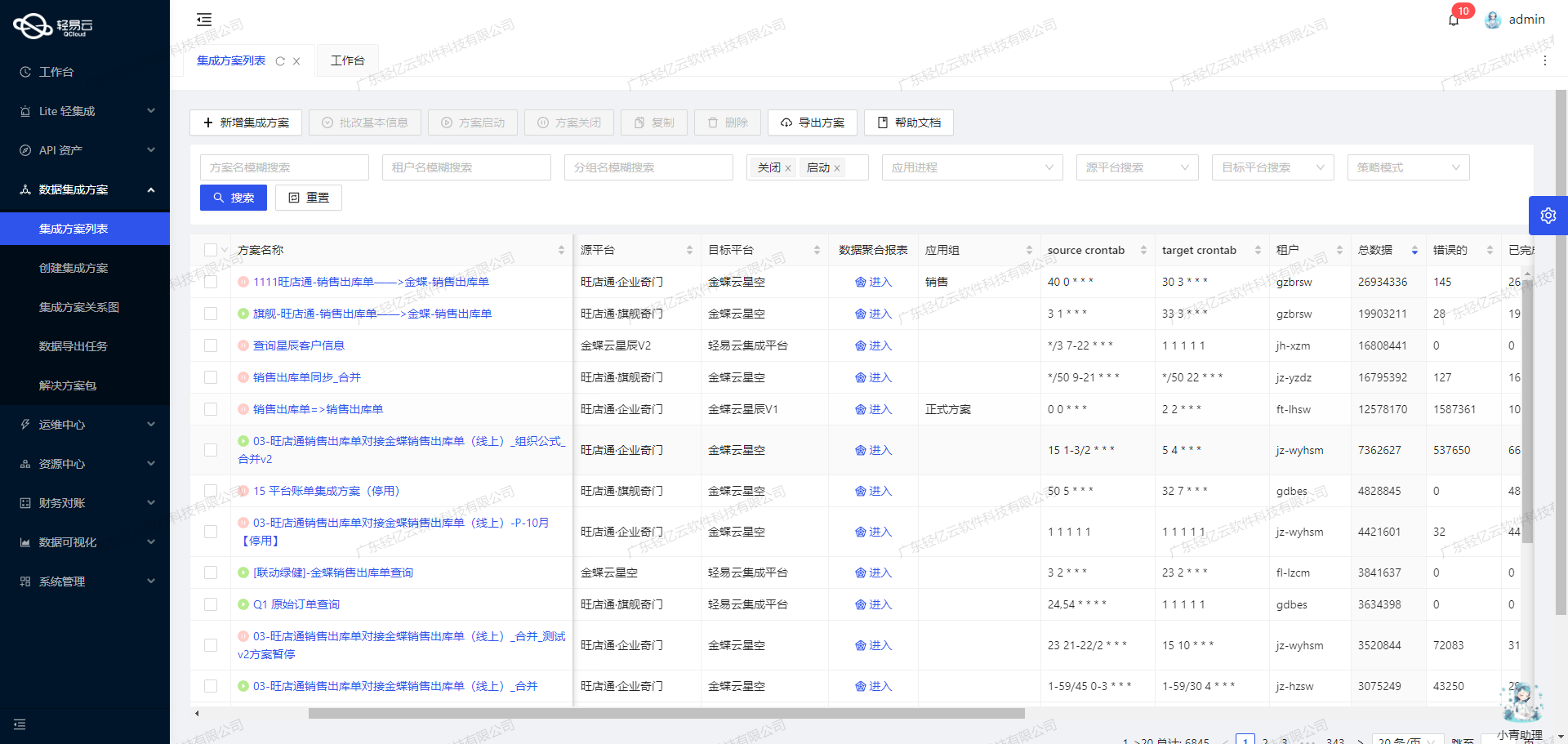This screenshot has height=744, width=1568.
Task: Open the 目标平台搜索 dropdown
Action: coord(1272,167)
